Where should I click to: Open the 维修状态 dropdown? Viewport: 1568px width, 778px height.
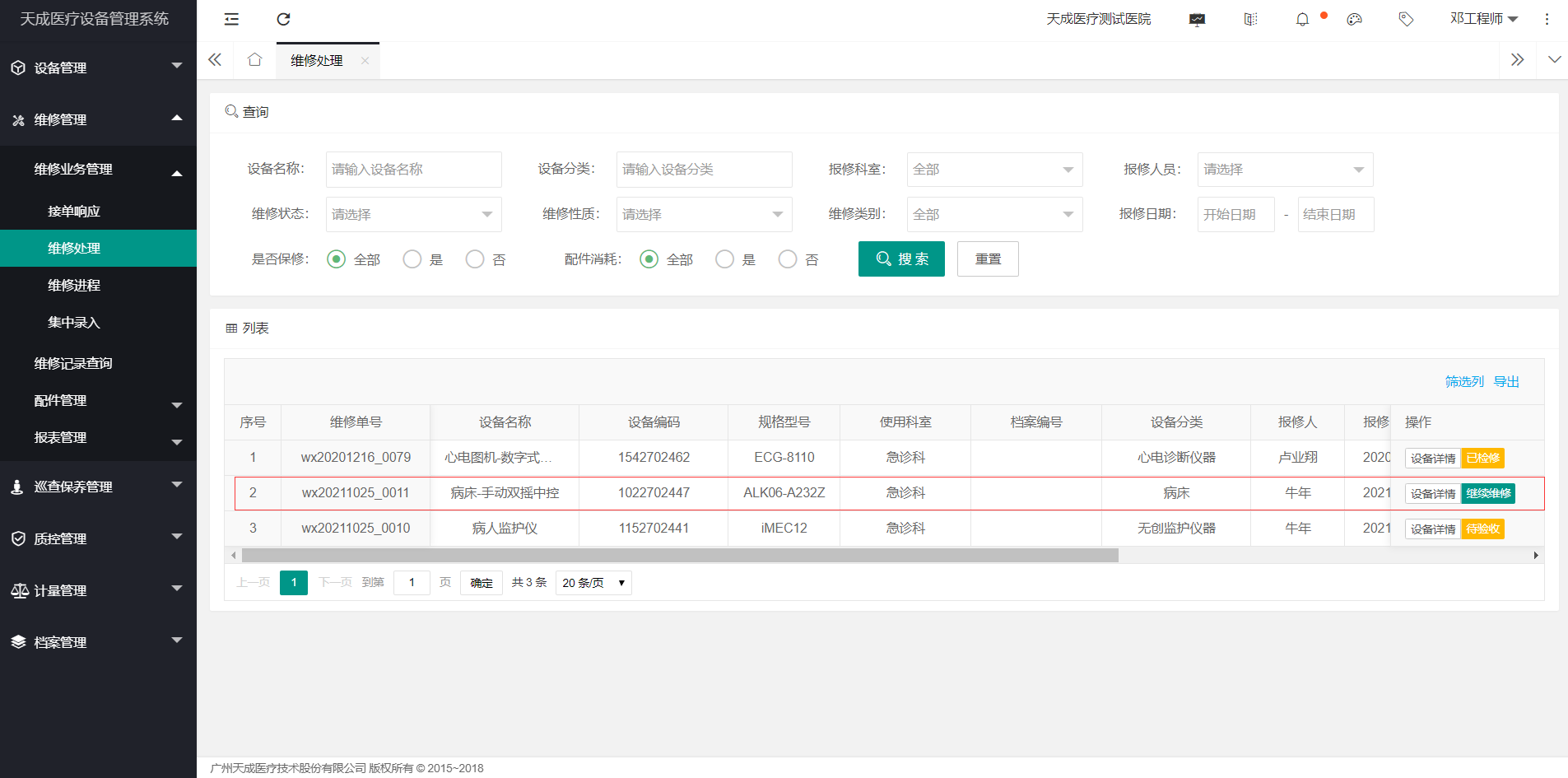tap(413, 214)
